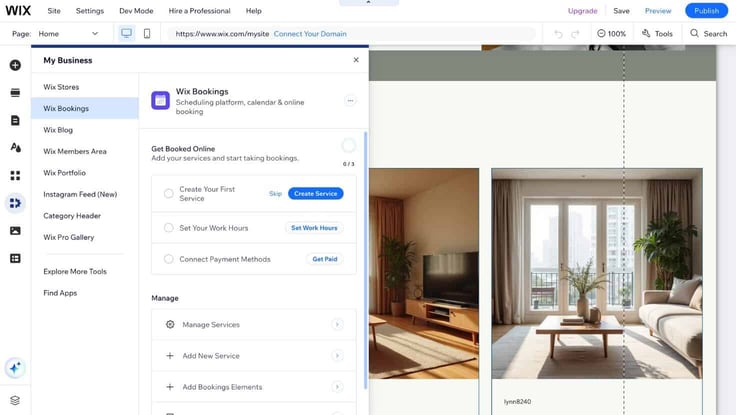Screen dimensions: 736x415
Task: Tick the Set Your Work Hours circle
Action: pos(169,228)
